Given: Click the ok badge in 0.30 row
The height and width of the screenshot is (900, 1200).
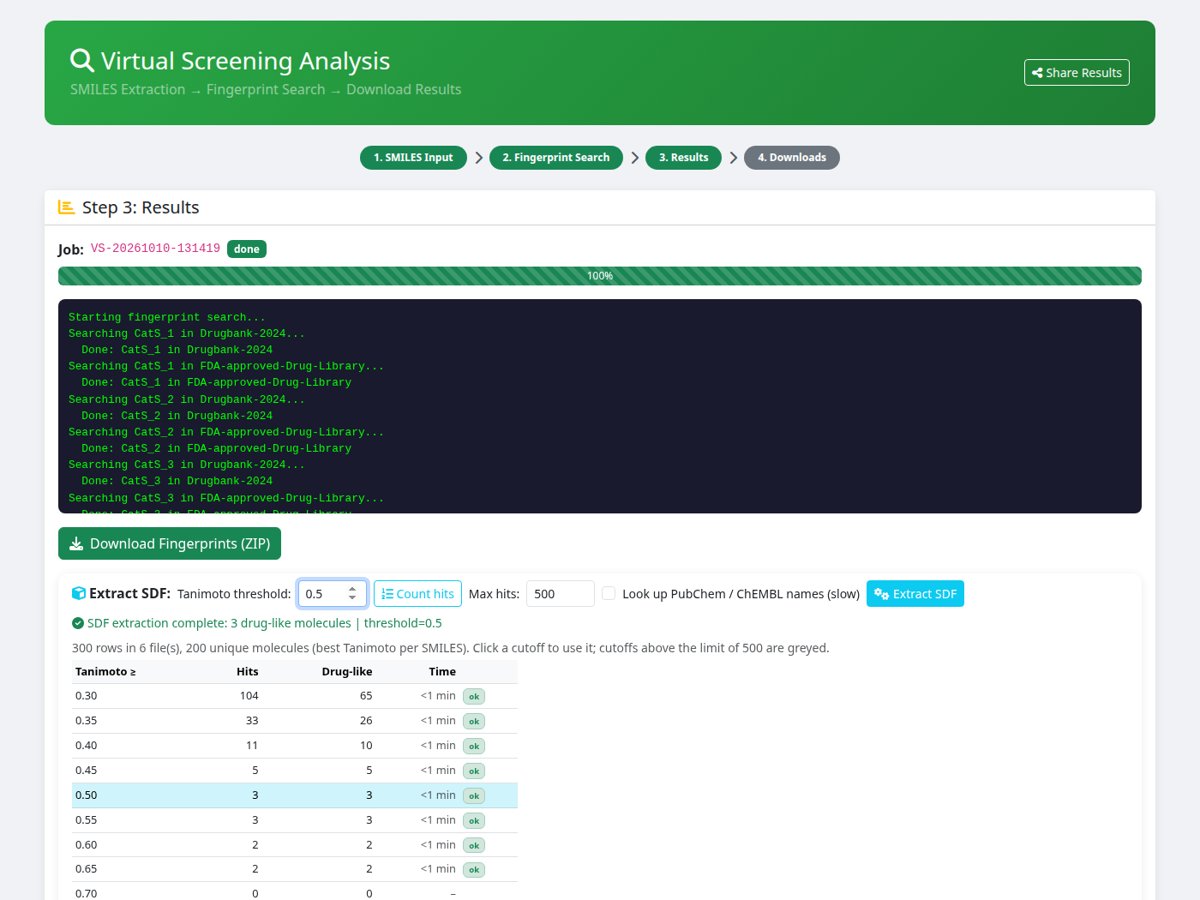Looking at the screenshot, I should (x=474, y=696).
